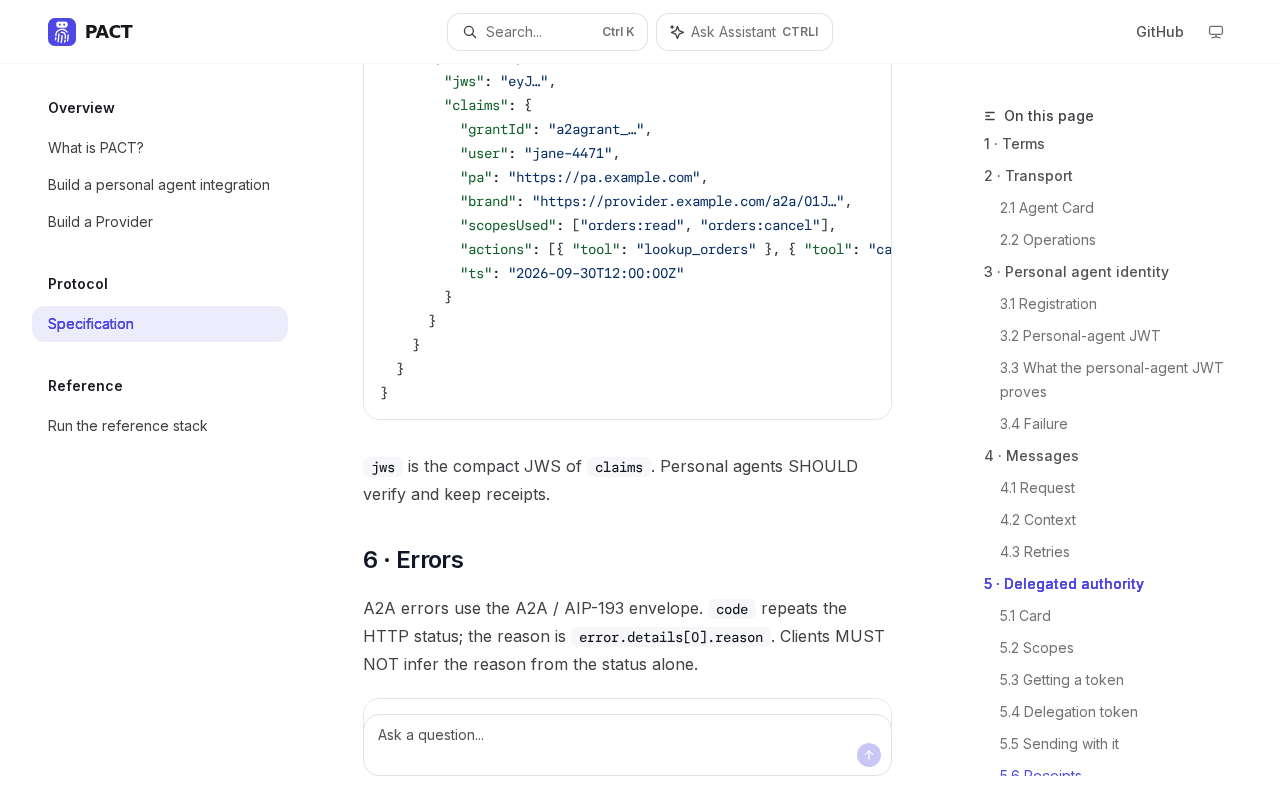This screenshot has width=1280, height=800.
Task: Click the Overview sidebar heading
Action: coord(81,108)
